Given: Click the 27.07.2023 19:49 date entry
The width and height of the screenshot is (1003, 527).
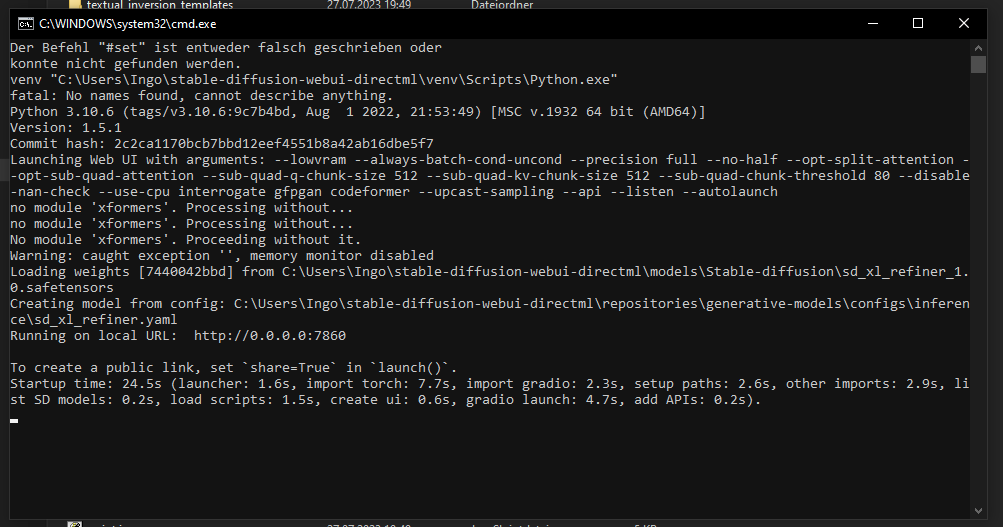Looking at the screenshot, I should click(x=368, y=5).
